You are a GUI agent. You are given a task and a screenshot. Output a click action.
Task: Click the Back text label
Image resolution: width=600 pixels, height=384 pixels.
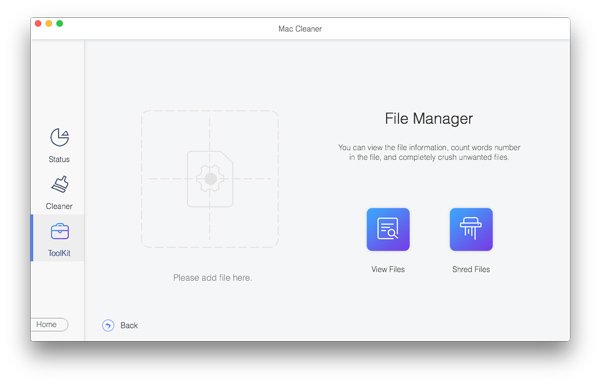(129, 325)
